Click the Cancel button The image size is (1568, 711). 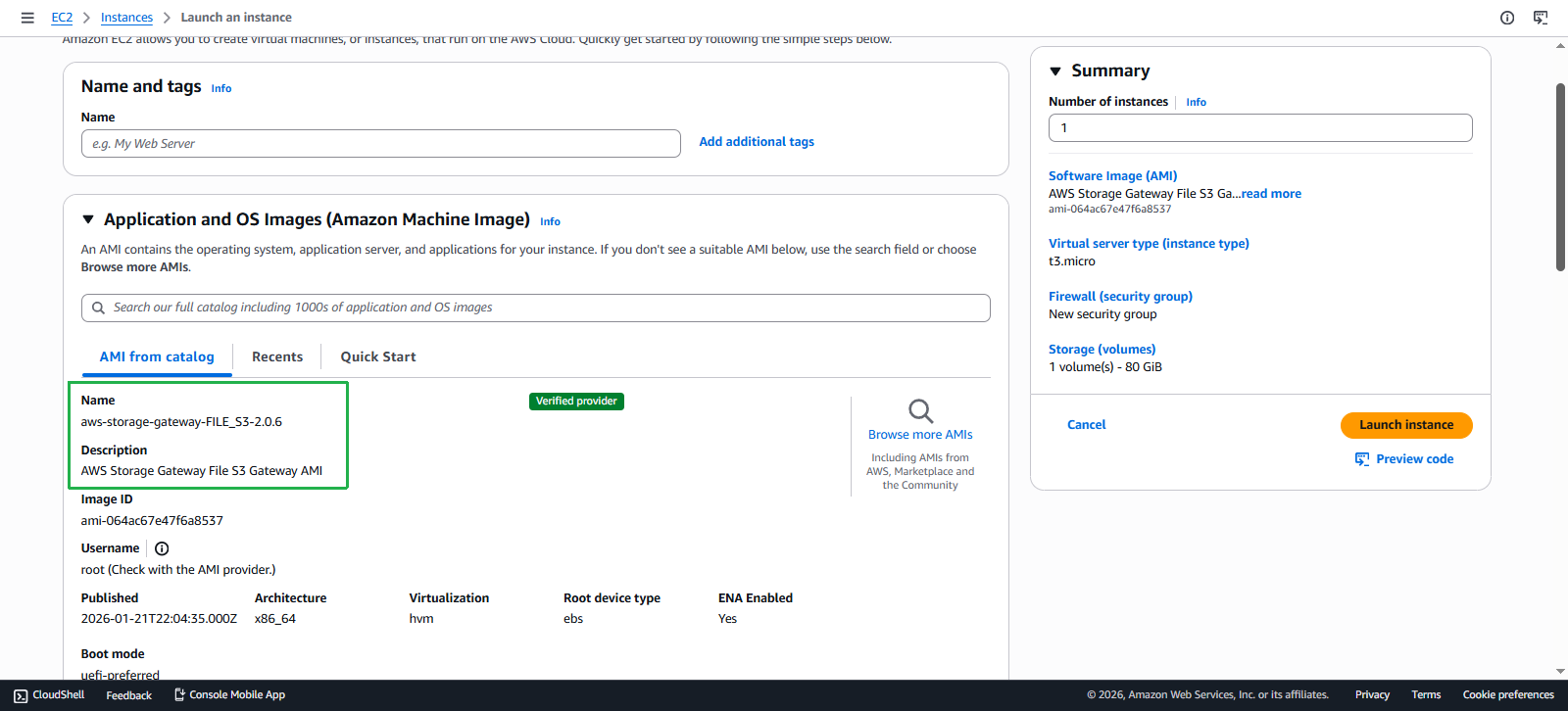click(1086, 425)
